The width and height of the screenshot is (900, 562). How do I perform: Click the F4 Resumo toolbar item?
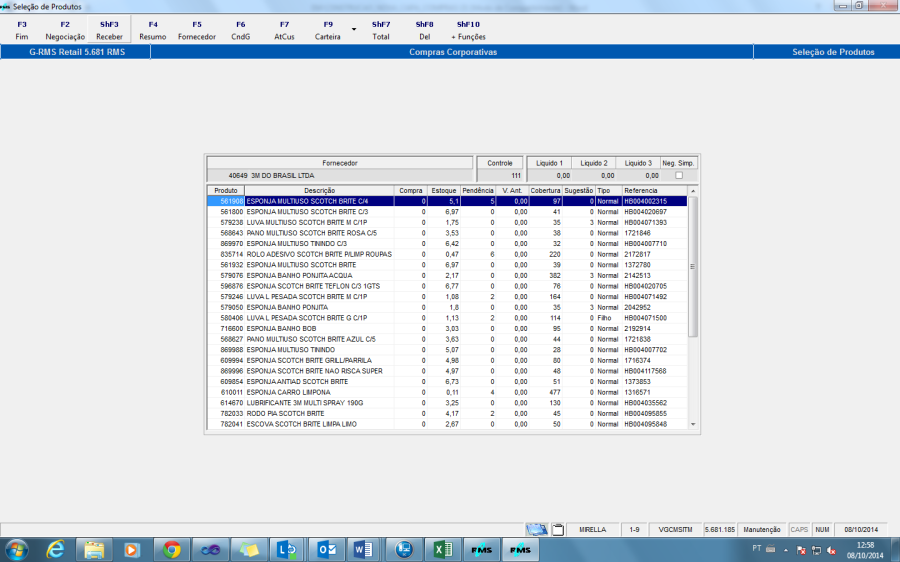153,30
